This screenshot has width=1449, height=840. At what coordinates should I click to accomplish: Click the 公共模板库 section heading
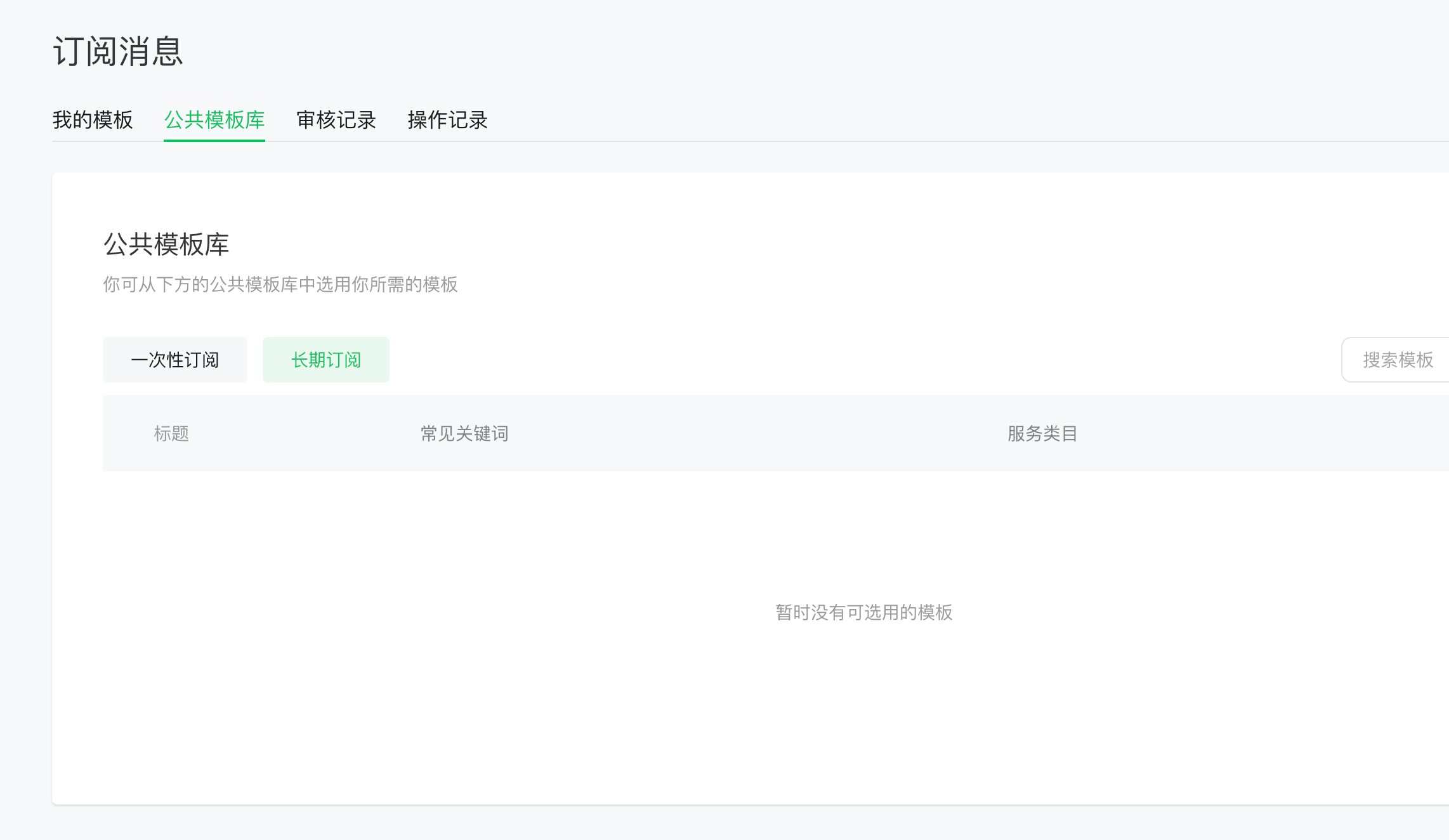point(166,244)
